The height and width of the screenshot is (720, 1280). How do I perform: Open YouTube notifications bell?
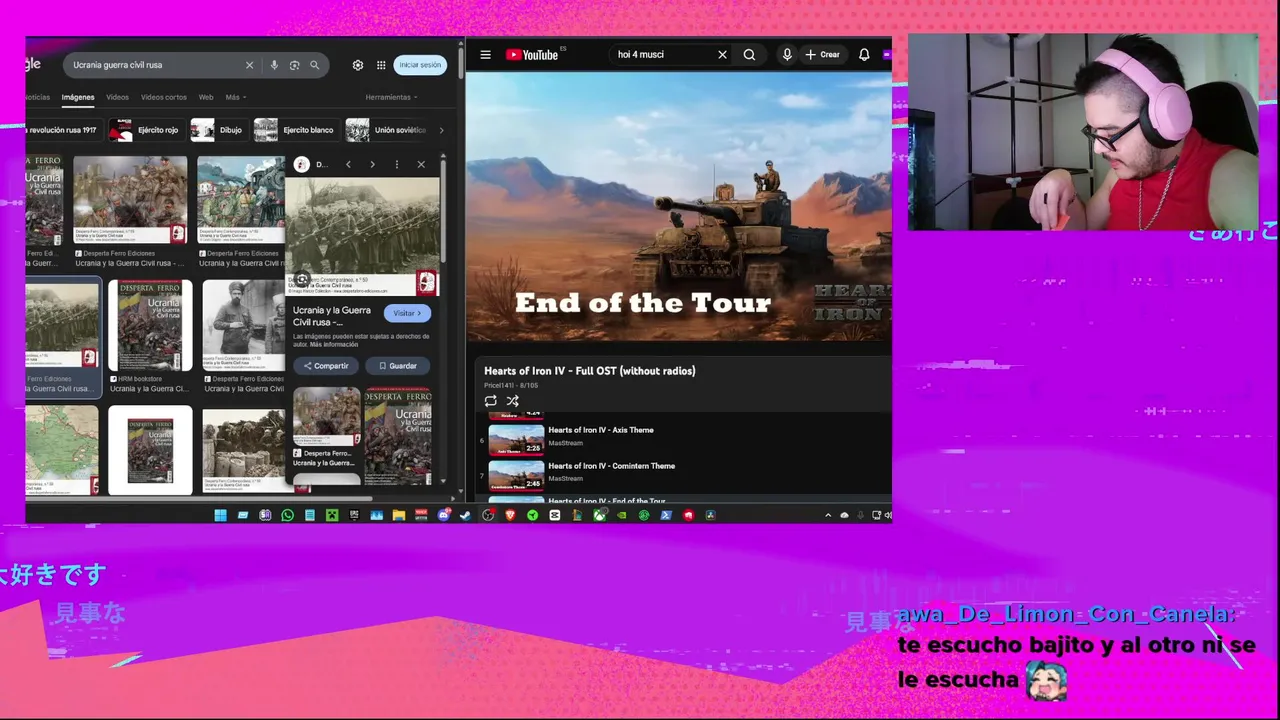pos(864,55)
